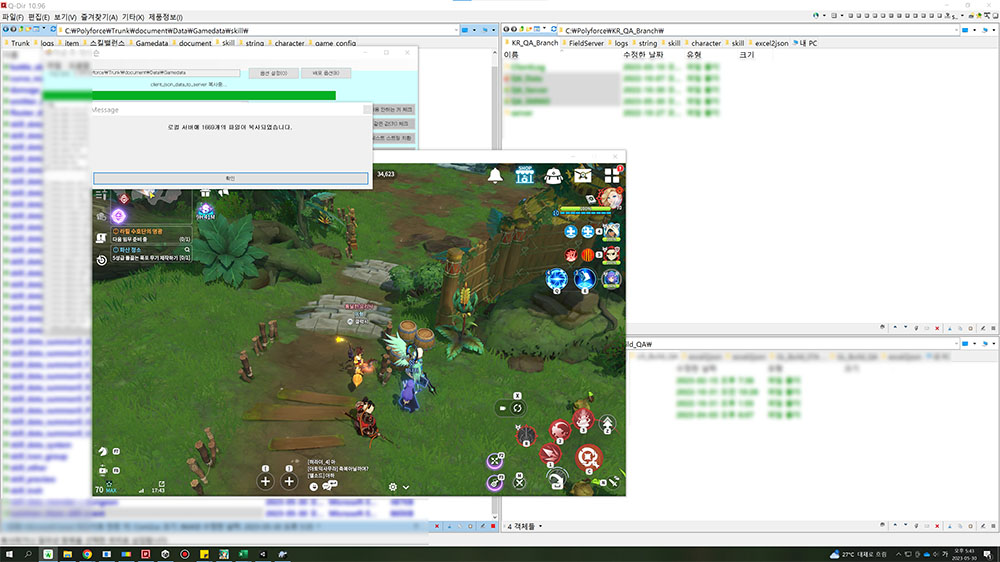Sort by 수정한 날짜 column in right pane
The width and height of the screenshot is (1000, 562).
(x=643, y=55)
